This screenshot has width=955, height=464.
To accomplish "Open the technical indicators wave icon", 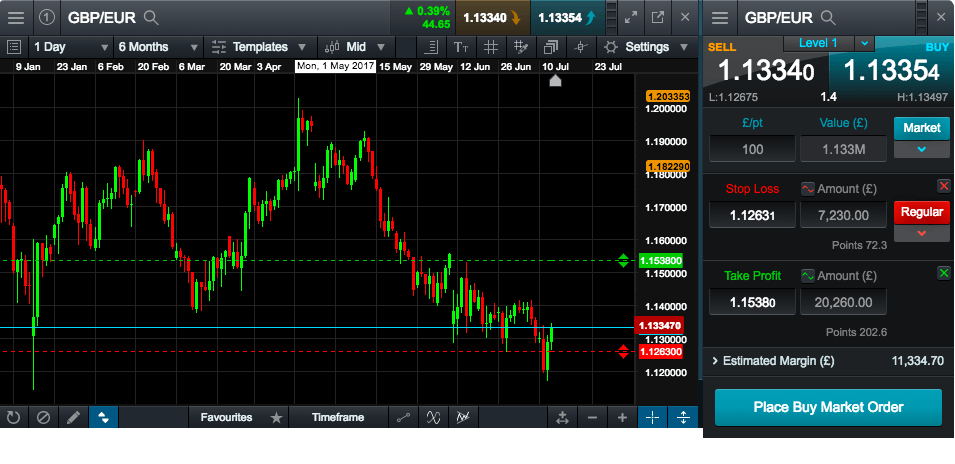I will pos(433,417).
